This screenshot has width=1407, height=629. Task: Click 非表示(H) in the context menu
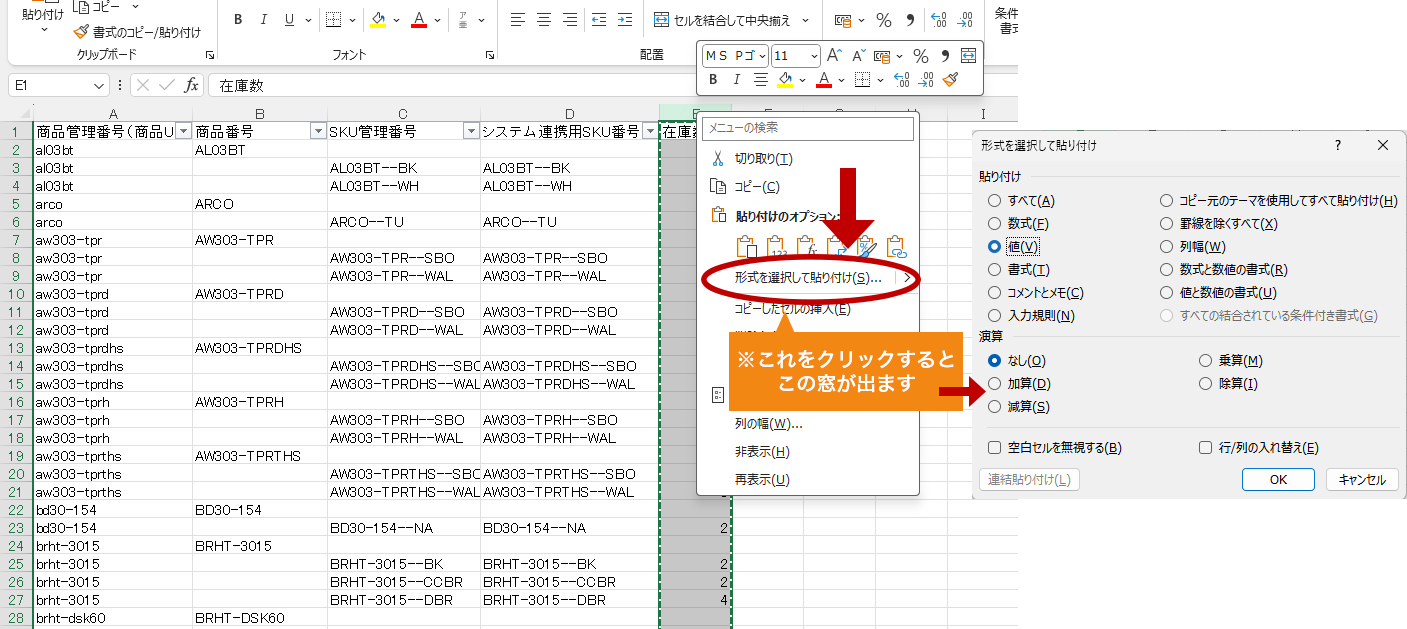click(x=762, y=452)
